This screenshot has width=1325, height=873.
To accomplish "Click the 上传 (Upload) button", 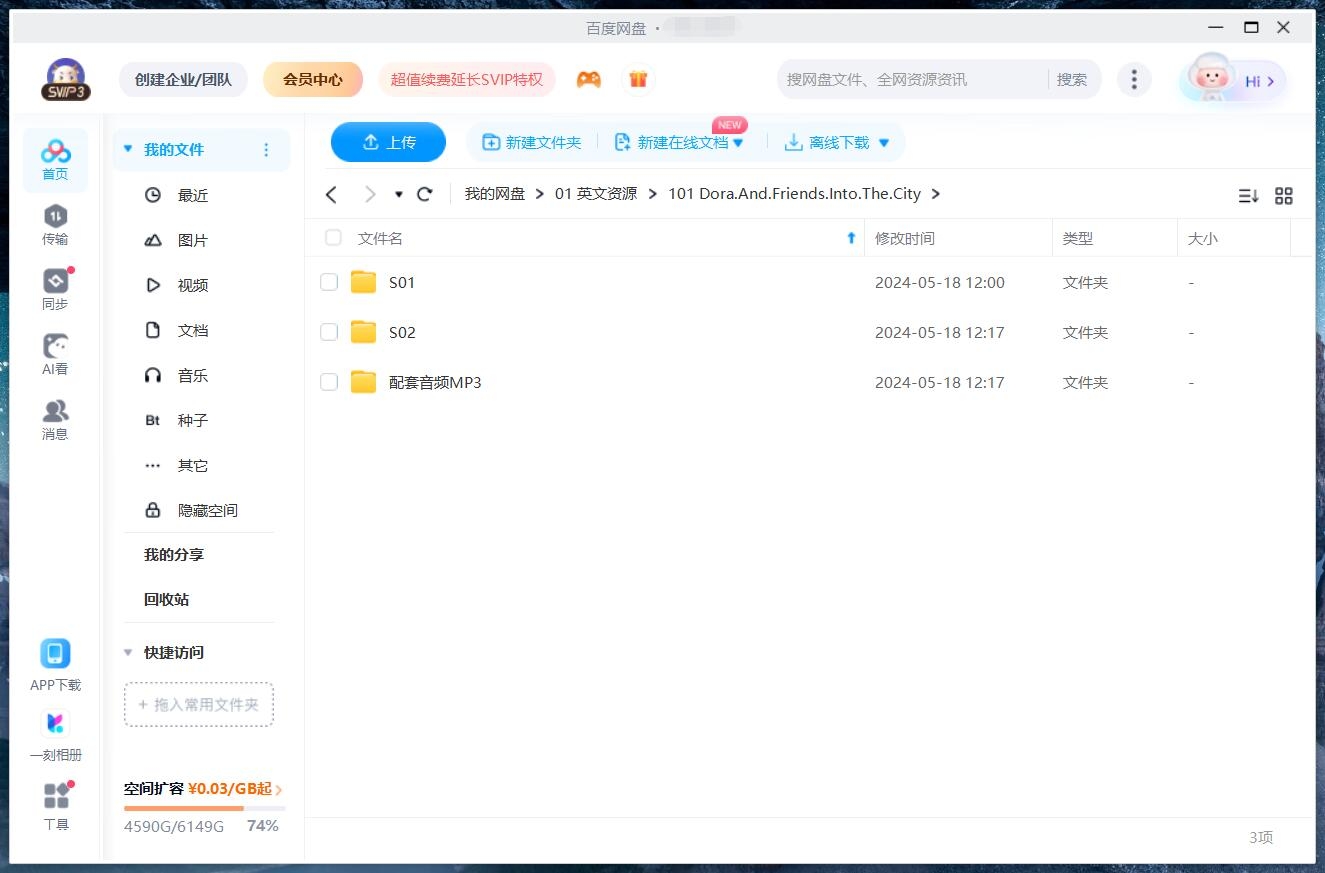I will coord(388,142).
